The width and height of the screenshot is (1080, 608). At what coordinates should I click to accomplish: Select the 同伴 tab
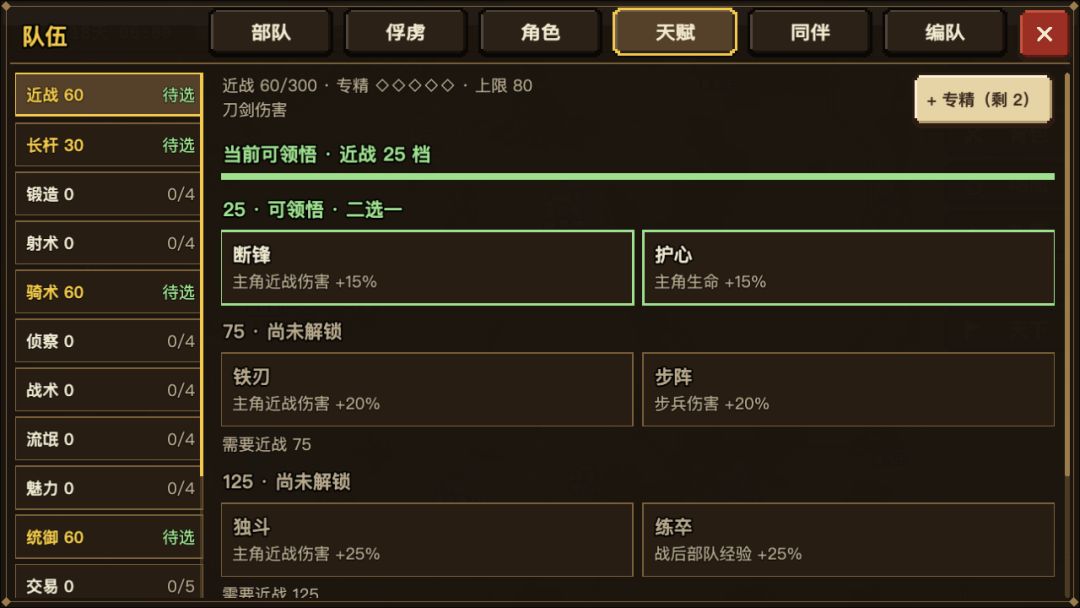point(810,32)
